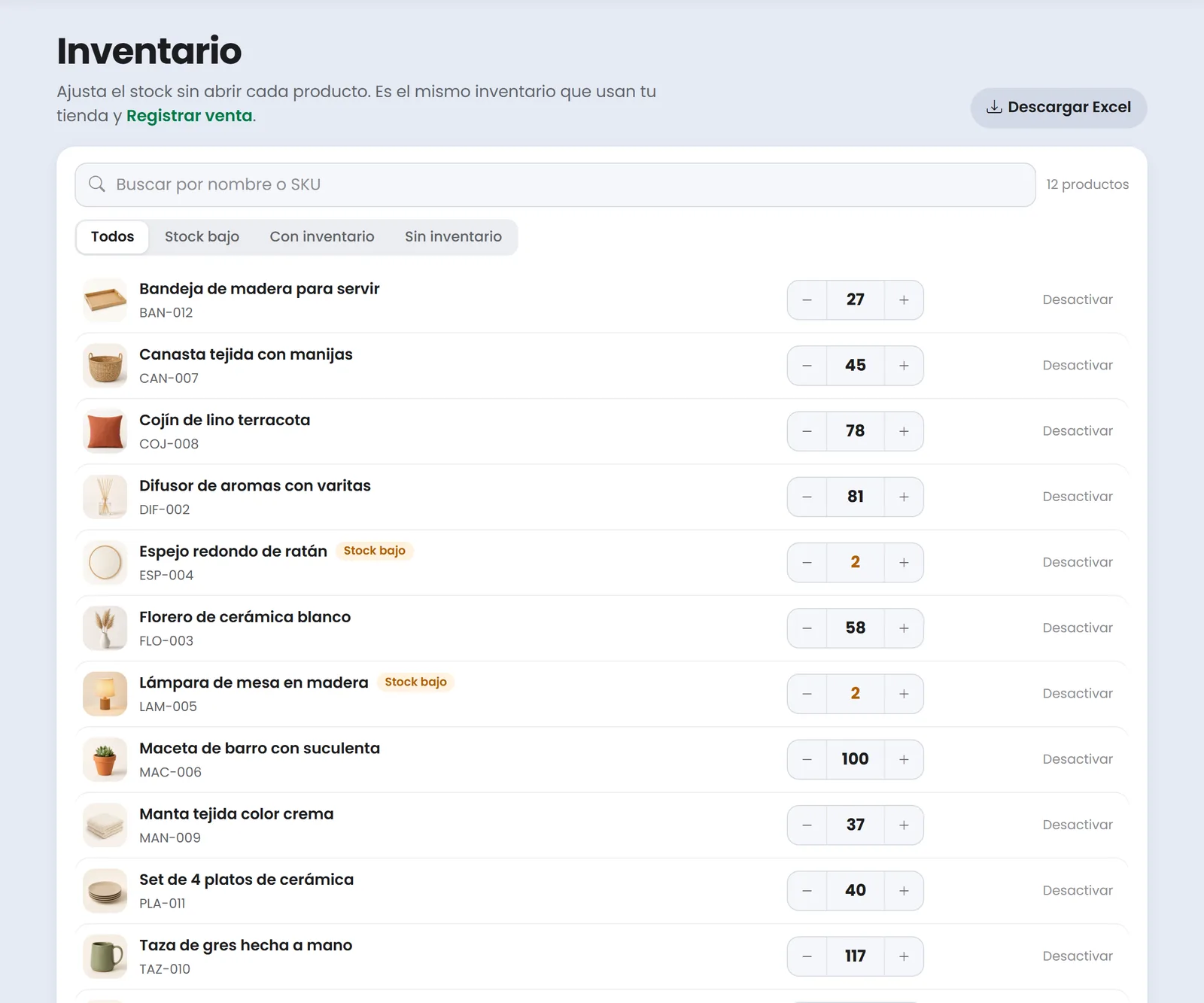Open the Canasta tejida product thumbnail

[105, 366]
